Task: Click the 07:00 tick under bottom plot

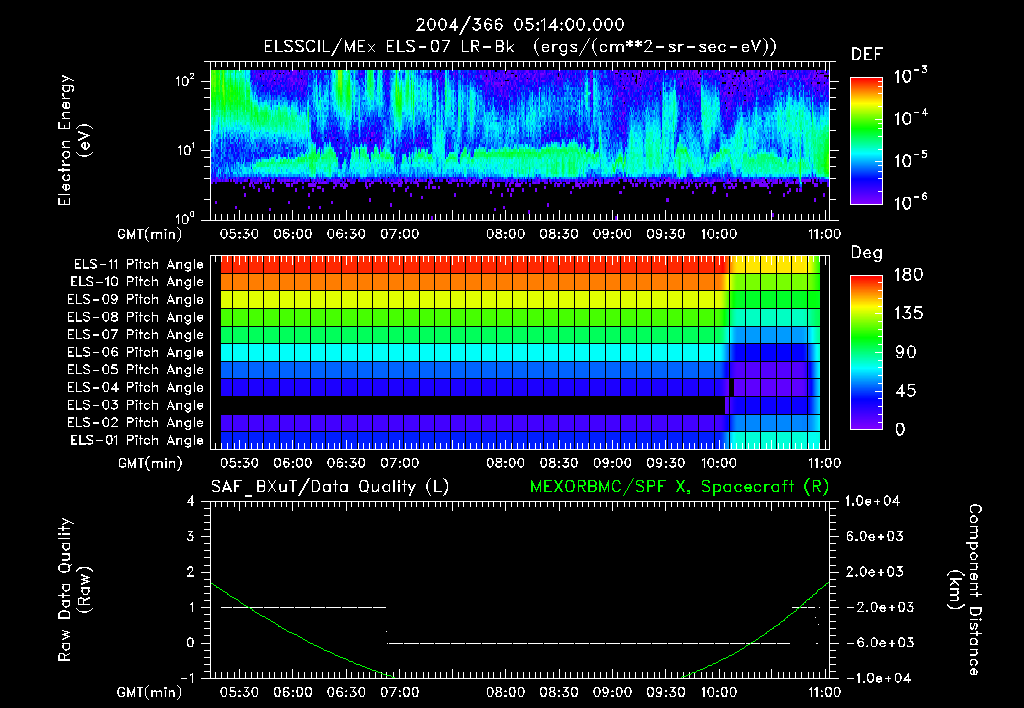Action: [x=399, y=692]
